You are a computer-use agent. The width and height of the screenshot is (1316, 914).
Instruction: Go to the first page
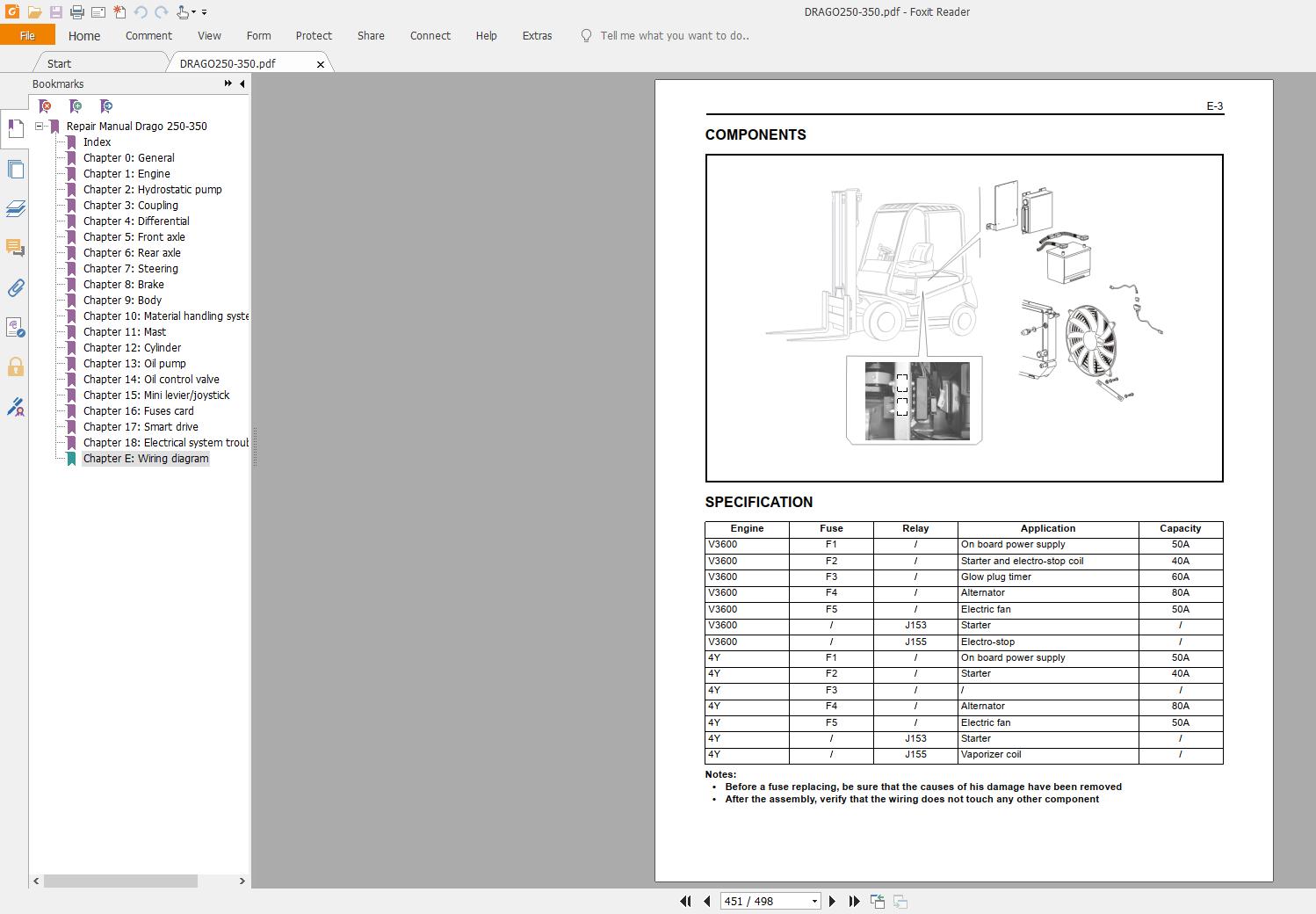[685, 901]
